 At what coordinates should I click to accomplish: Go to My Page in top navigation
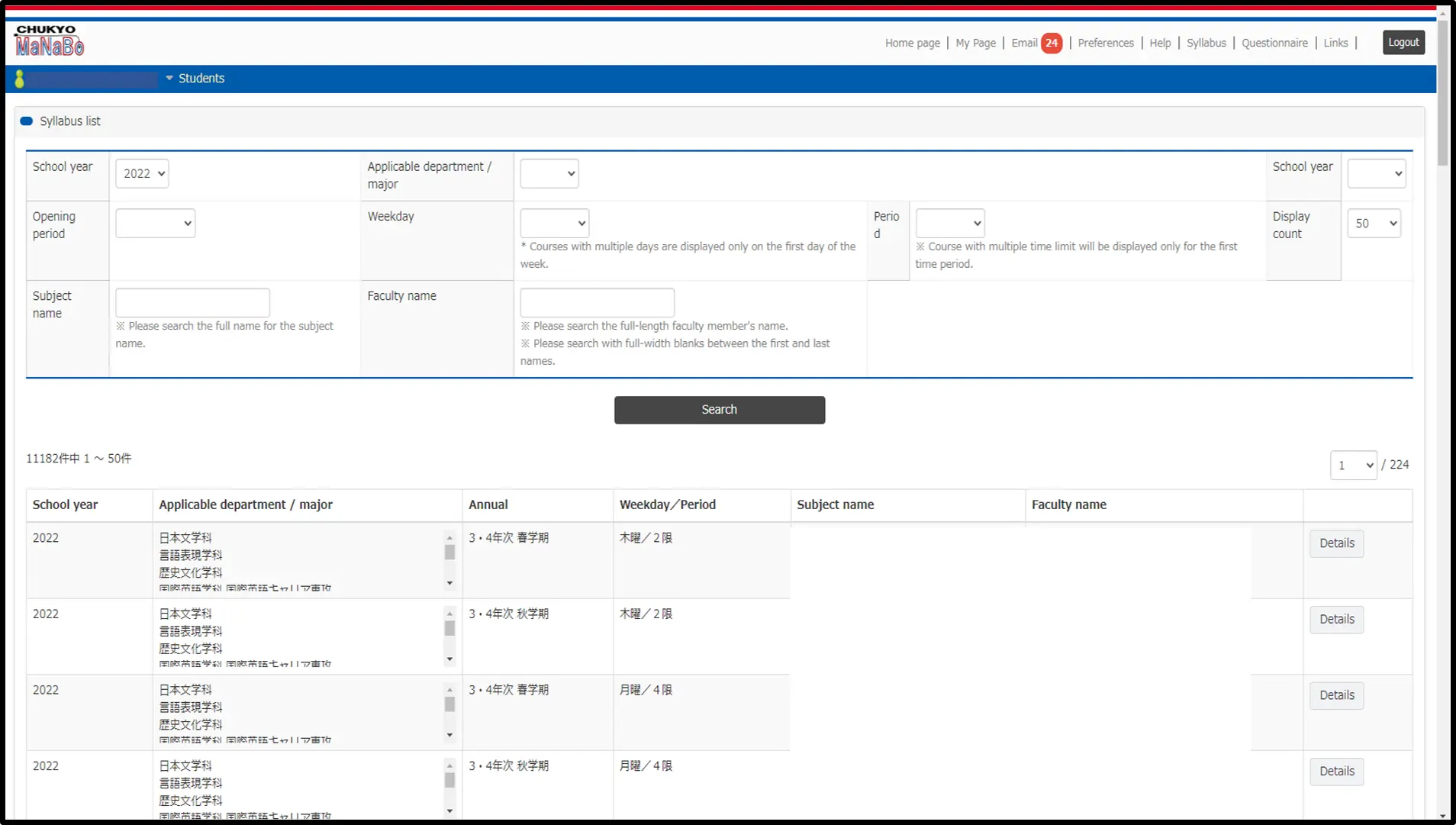[975, 43]
